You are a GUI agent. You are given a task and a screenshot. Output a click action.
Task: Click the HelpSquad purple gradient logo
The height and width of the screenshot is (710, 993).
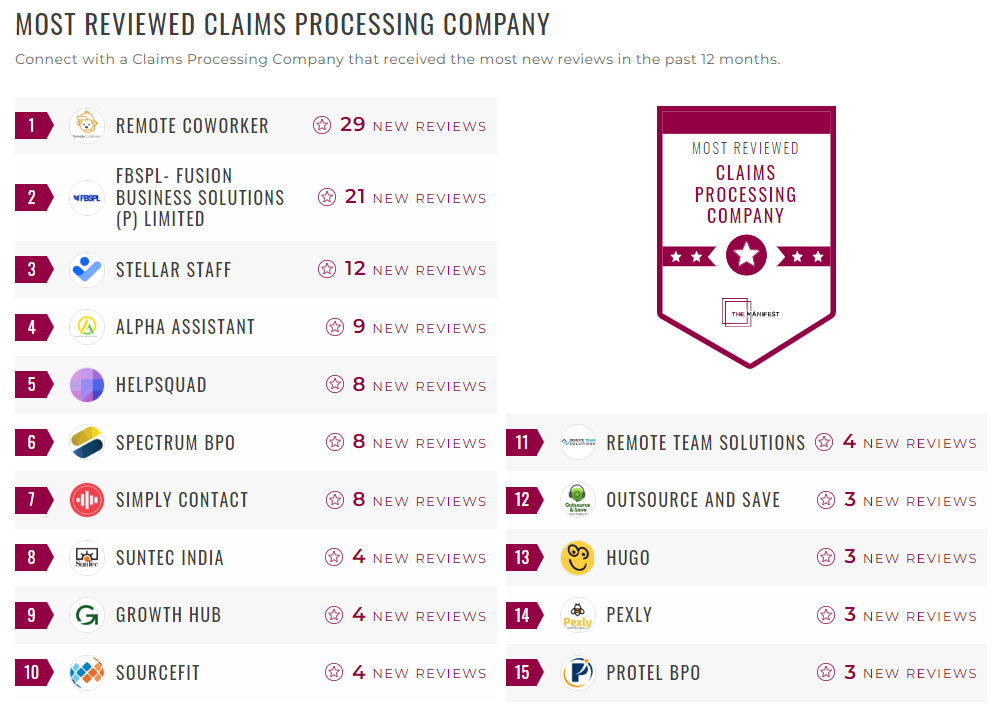(x=86, y=385)
